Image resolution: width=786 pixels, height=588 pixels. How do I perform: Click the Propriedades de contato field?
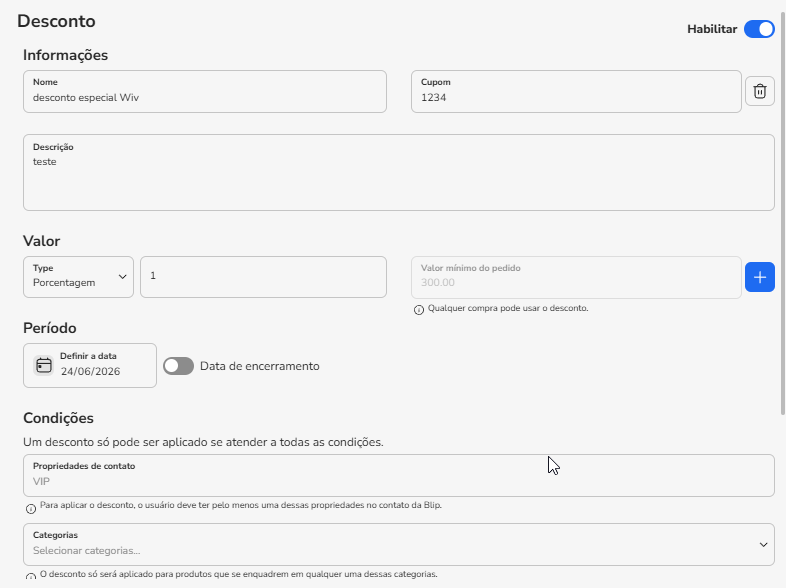tap(399, 476)
